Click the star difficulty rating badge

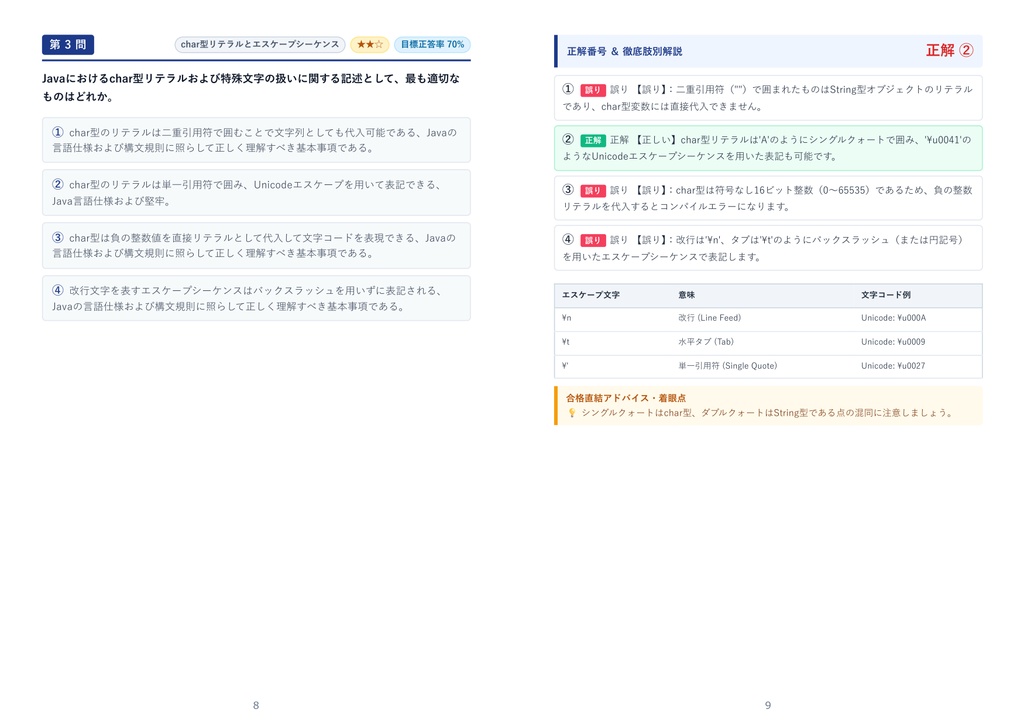(x=370, y=44)
